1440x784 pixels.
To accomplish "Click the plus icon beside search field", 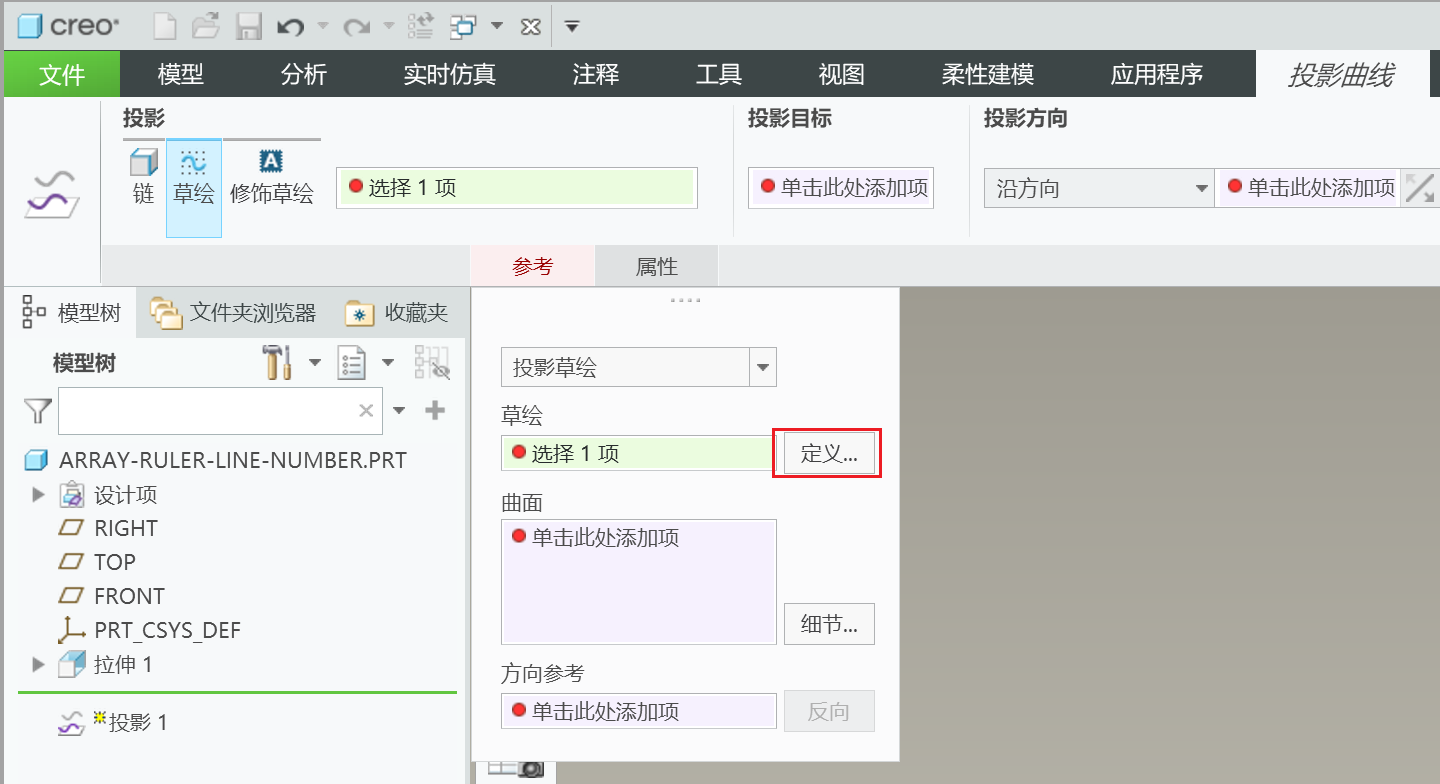I will 435,410.
